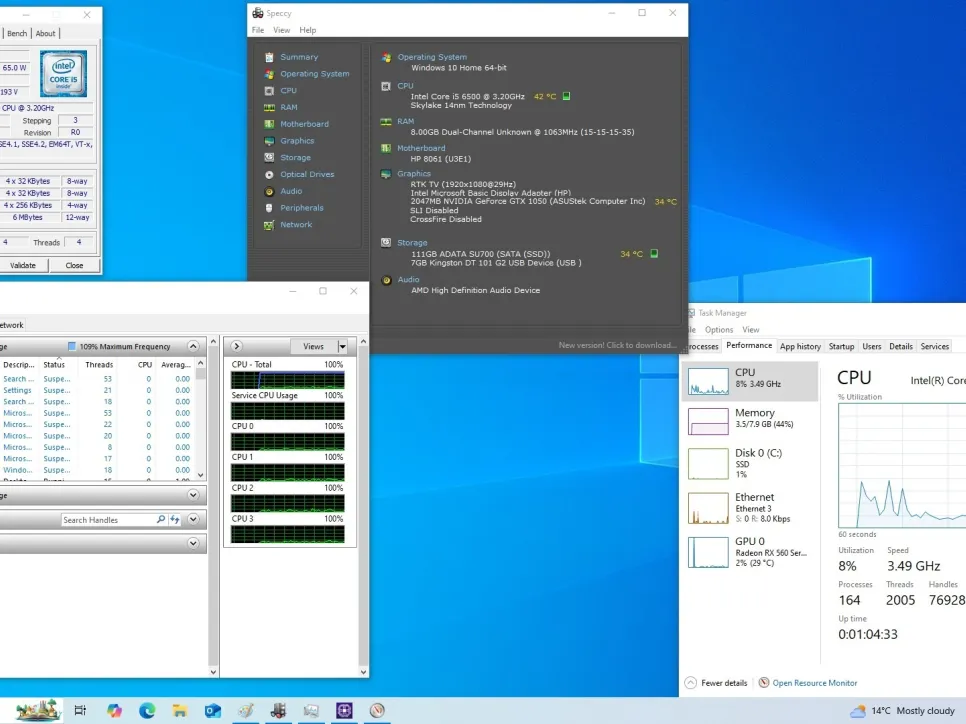Viewport: 966px width, 724px height.
Task: Switch to Users tab in Task Manager
Action: pyautogui.click(x=871, y=346)
